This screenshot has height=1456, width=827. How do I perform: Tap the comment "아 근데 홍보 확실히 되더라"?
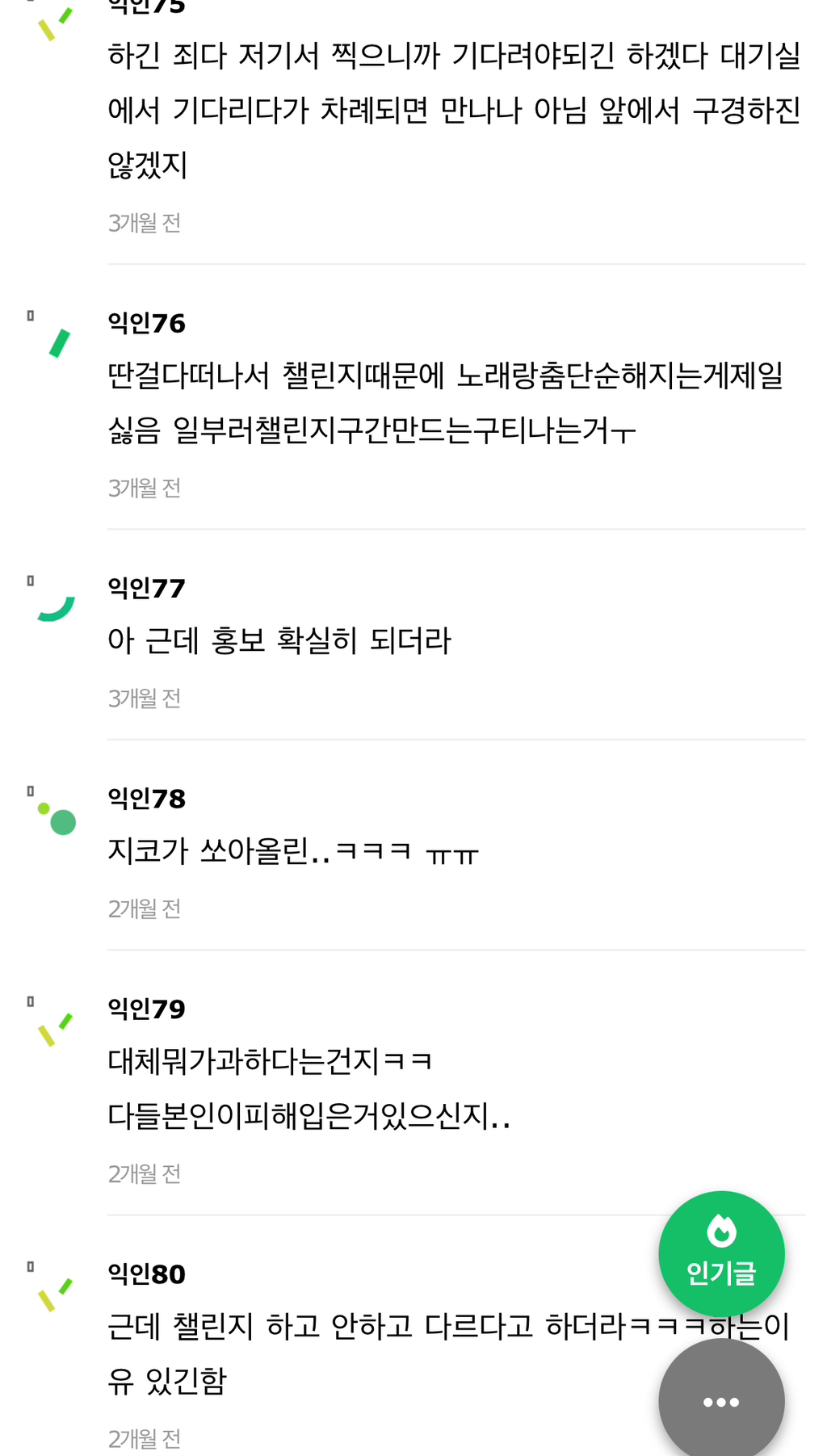(x=279, y=640)
